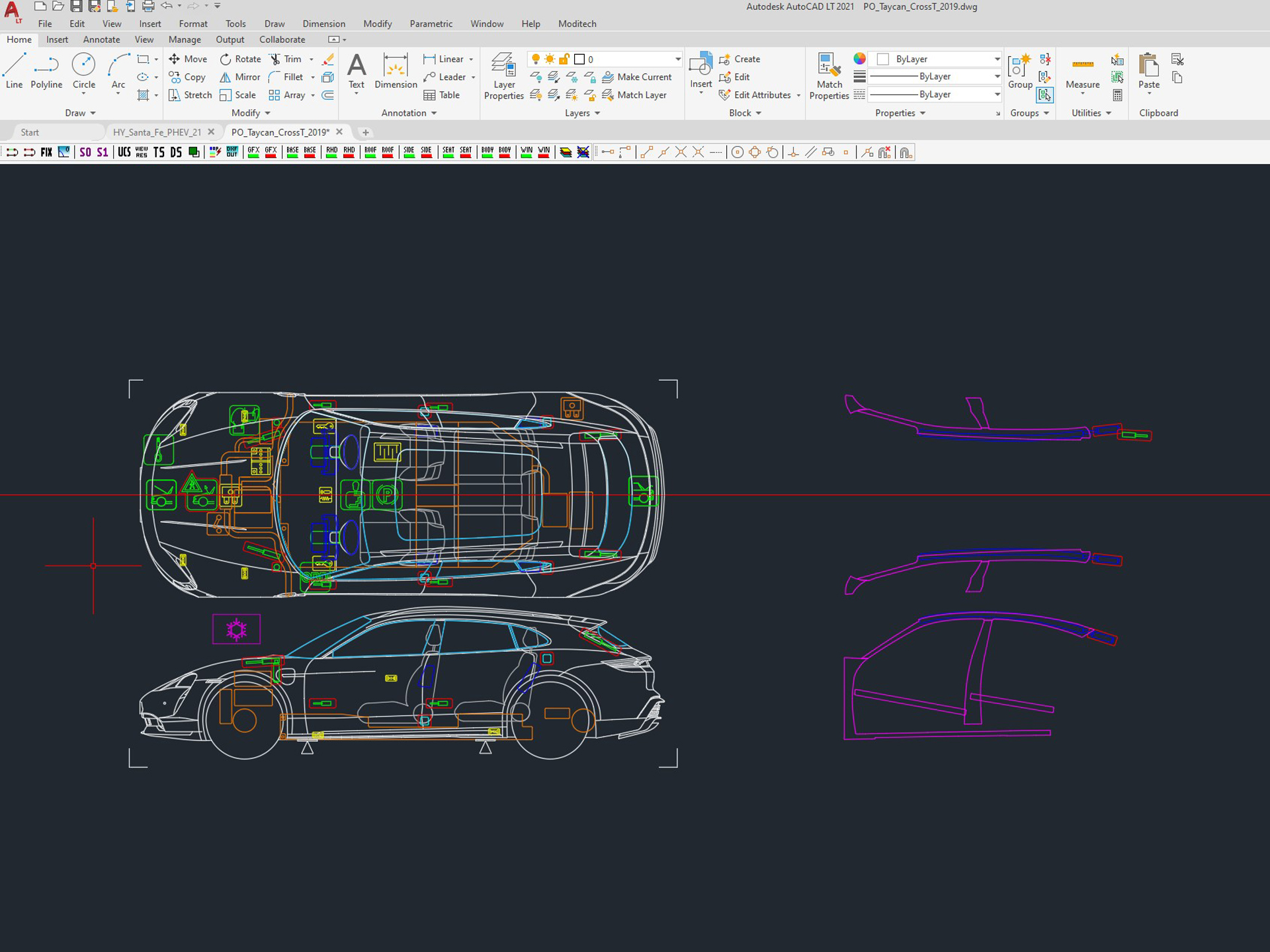Viewport: 1270px width, 952px height.
Task: Click the FIX custom toolbar icon
Action: tap(46, 153)
